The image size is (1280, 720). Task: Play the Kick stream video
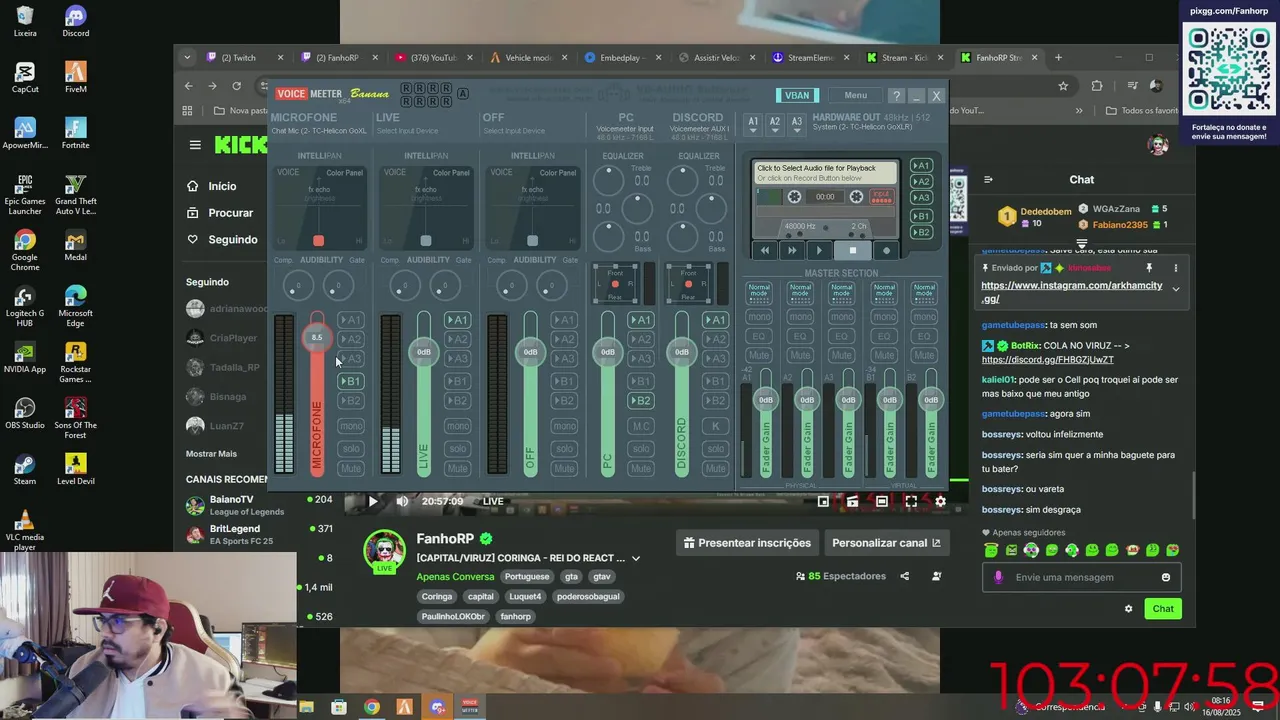pos(372,502)
